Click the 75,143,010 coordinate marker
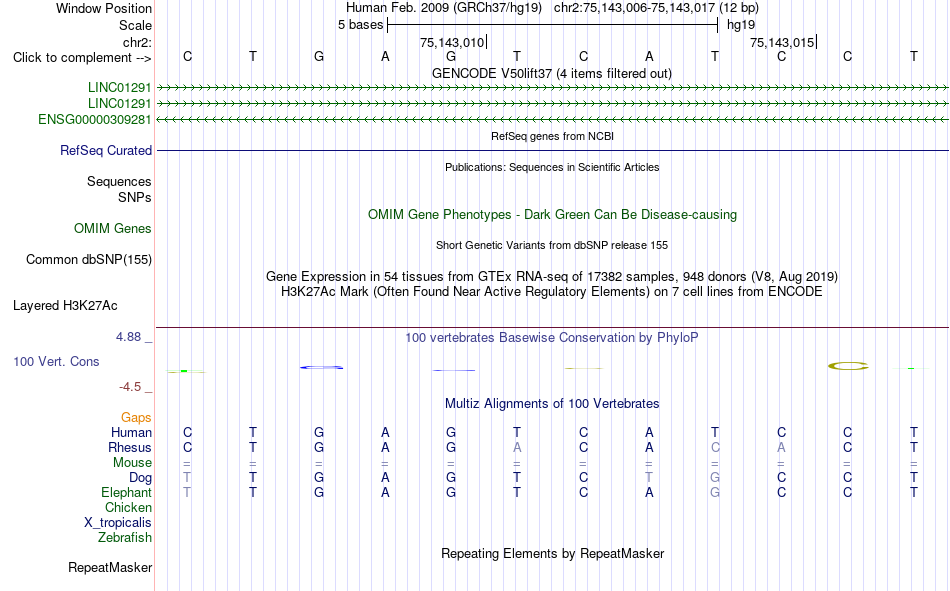 pyautogui.click(x=452, y=42)
